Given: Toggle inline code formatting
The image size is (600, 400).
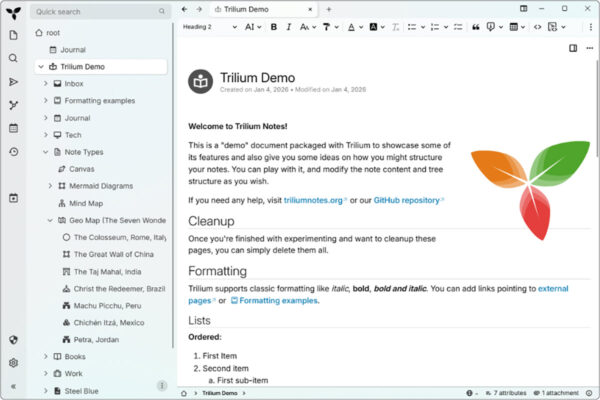Looking at the screenshot, I should click(x=538, y=27).
